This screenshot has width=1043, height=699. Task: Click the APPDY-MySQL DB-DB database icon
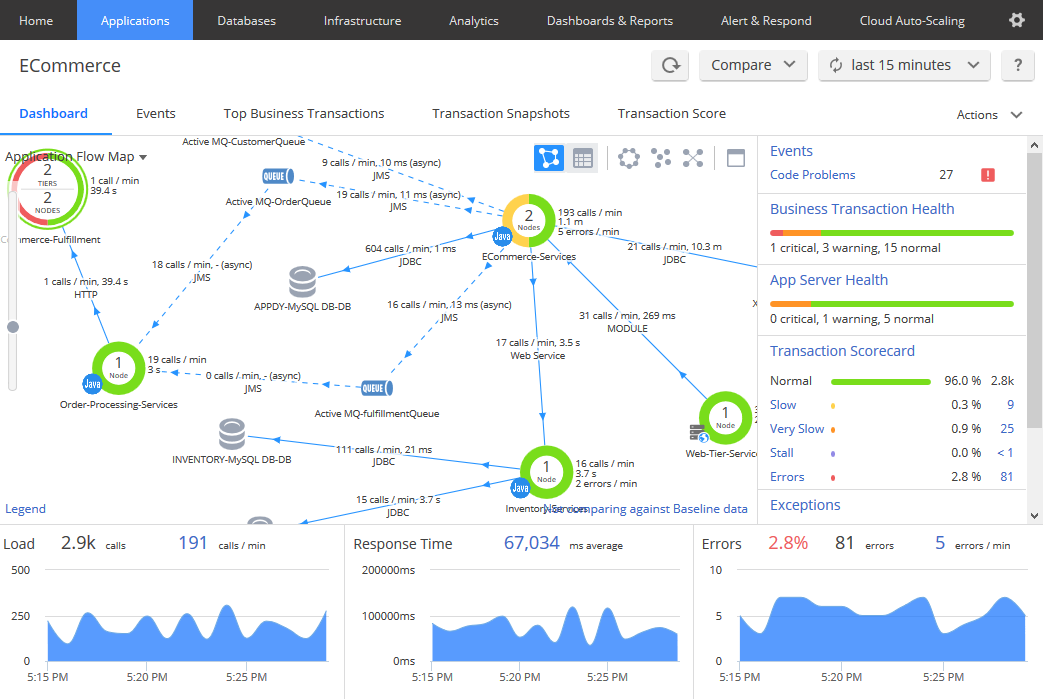(x=302, y=281)
